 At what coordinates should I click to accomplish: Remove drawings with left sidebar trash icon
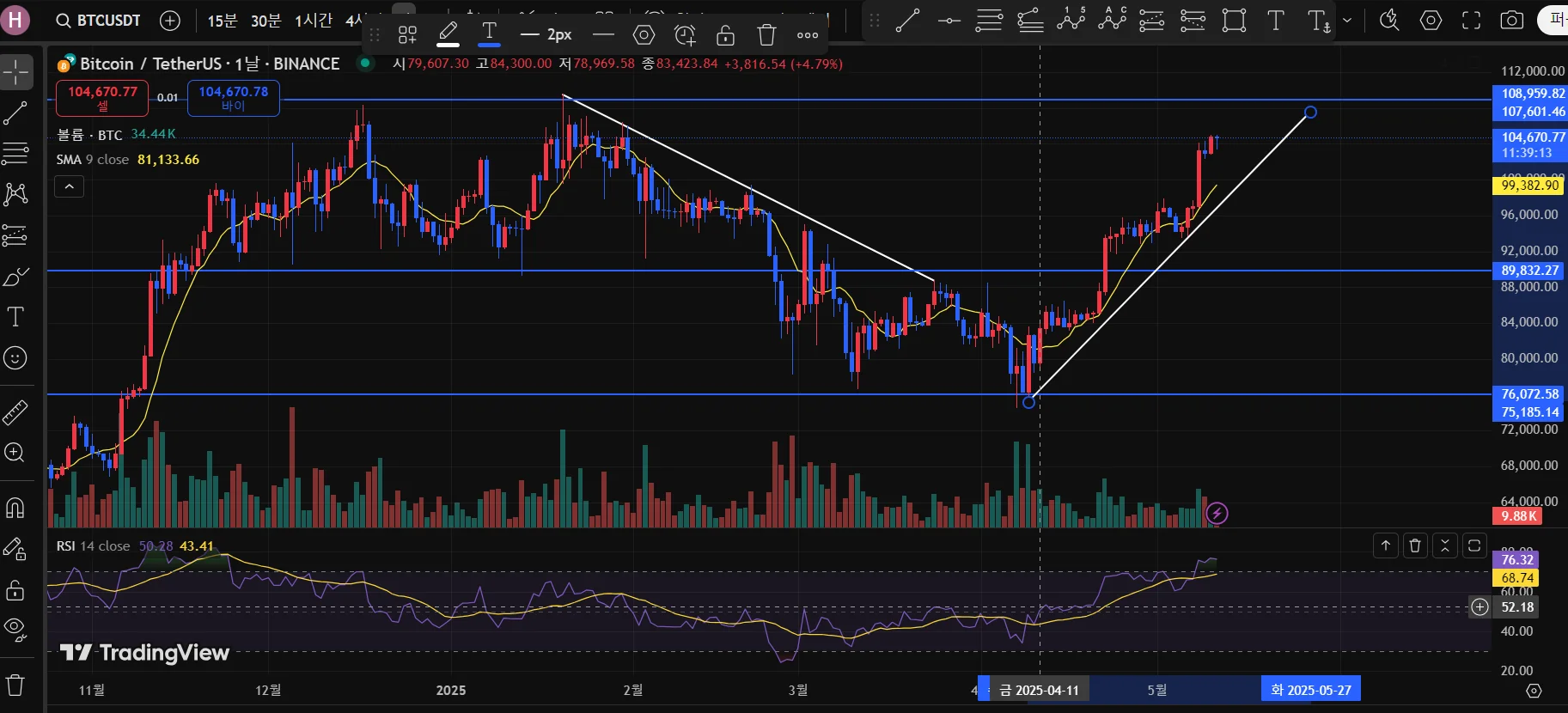(16, 685)
